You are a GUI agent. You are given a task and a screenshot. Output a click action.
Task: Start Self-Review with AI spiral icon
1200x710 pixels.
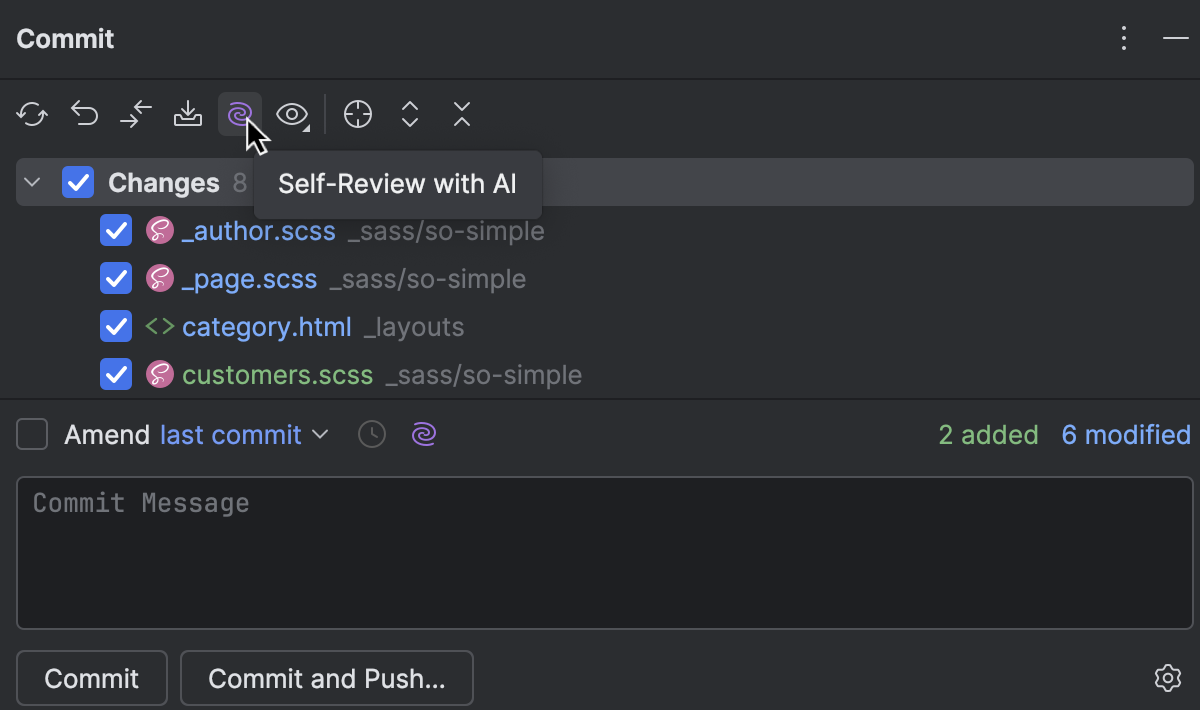tap(239, 114)
